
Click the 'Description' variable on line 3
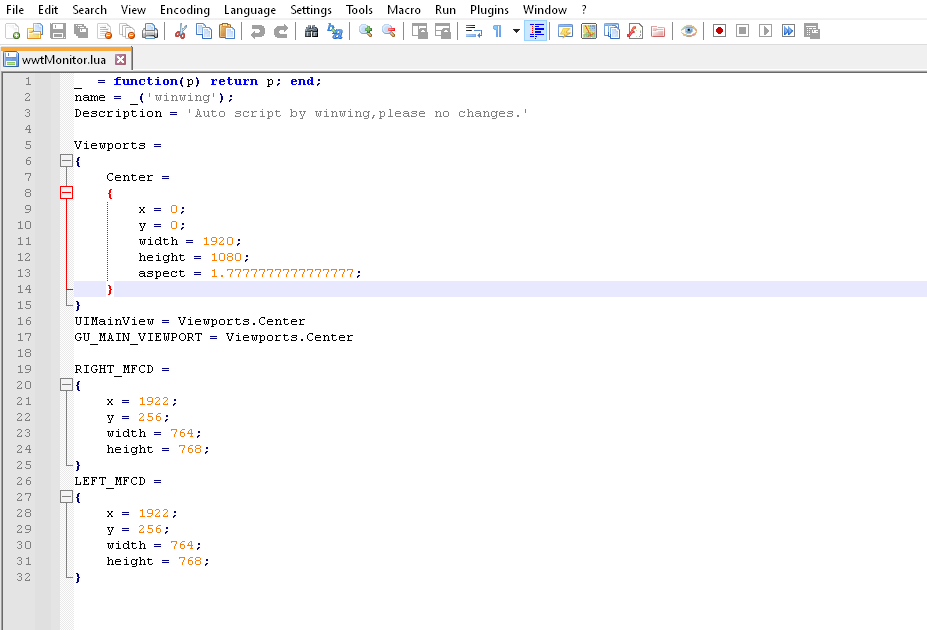pyautogui.click(x=118, y=113)
